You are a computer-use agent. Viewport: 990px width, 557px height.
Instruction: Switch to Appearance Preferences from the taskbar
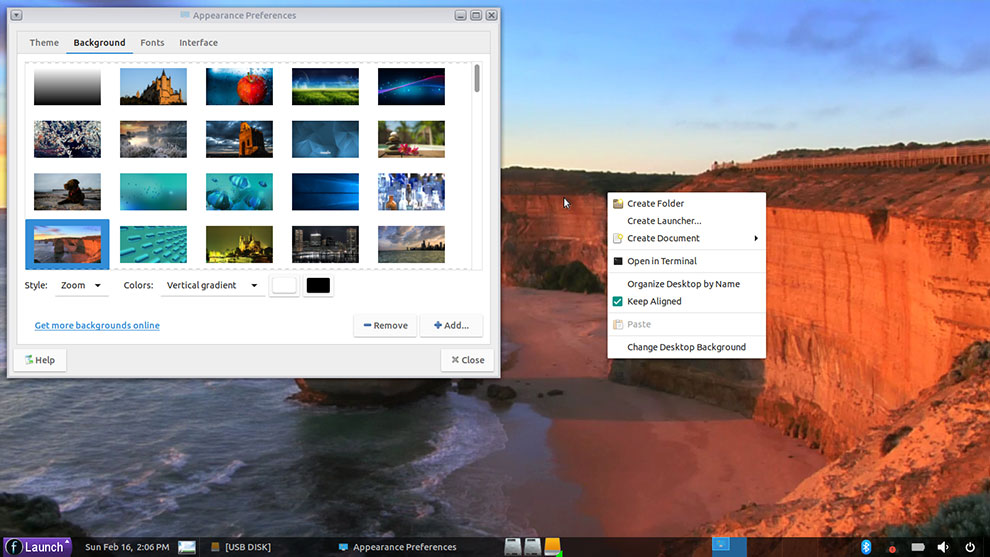coord(397,547)
